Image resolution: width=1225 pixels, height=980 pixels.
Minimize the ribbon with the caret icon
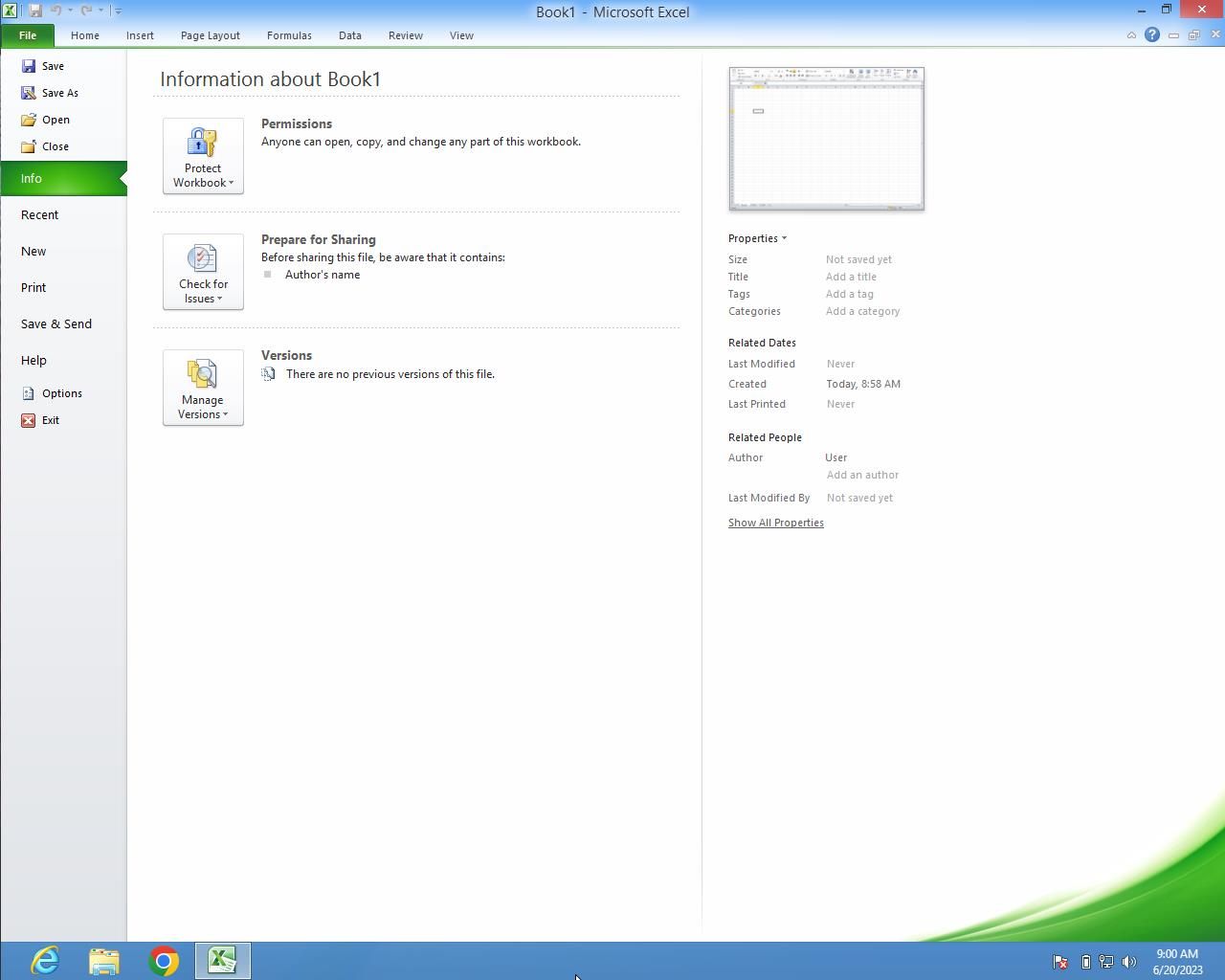coord(1131,35)
